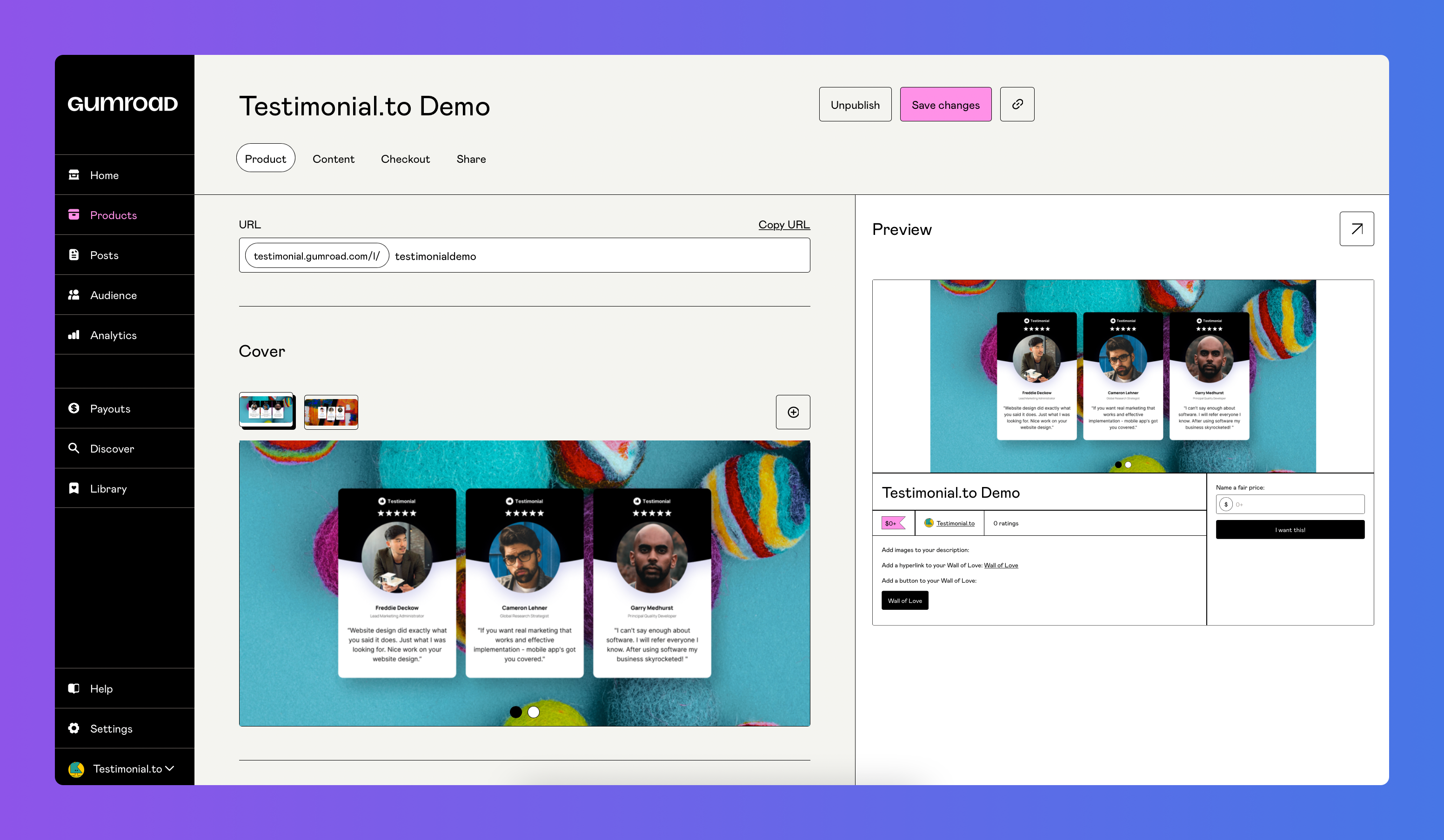The image size is (1444, 840).
Task: Open preview in new window arrow
Action: (1357, 229)
